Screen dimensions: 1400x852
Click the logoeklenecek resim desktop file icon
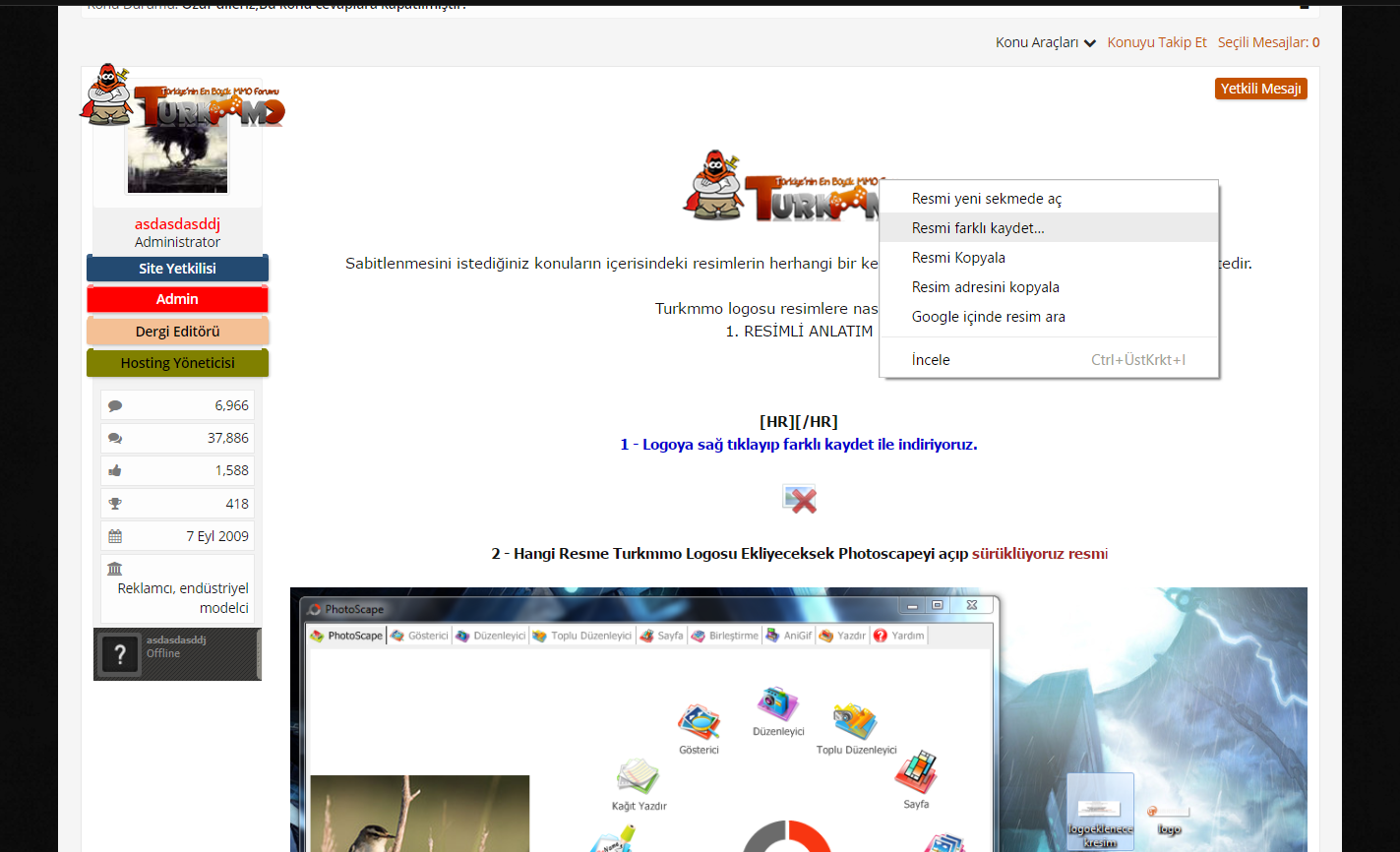(1100, 812)
